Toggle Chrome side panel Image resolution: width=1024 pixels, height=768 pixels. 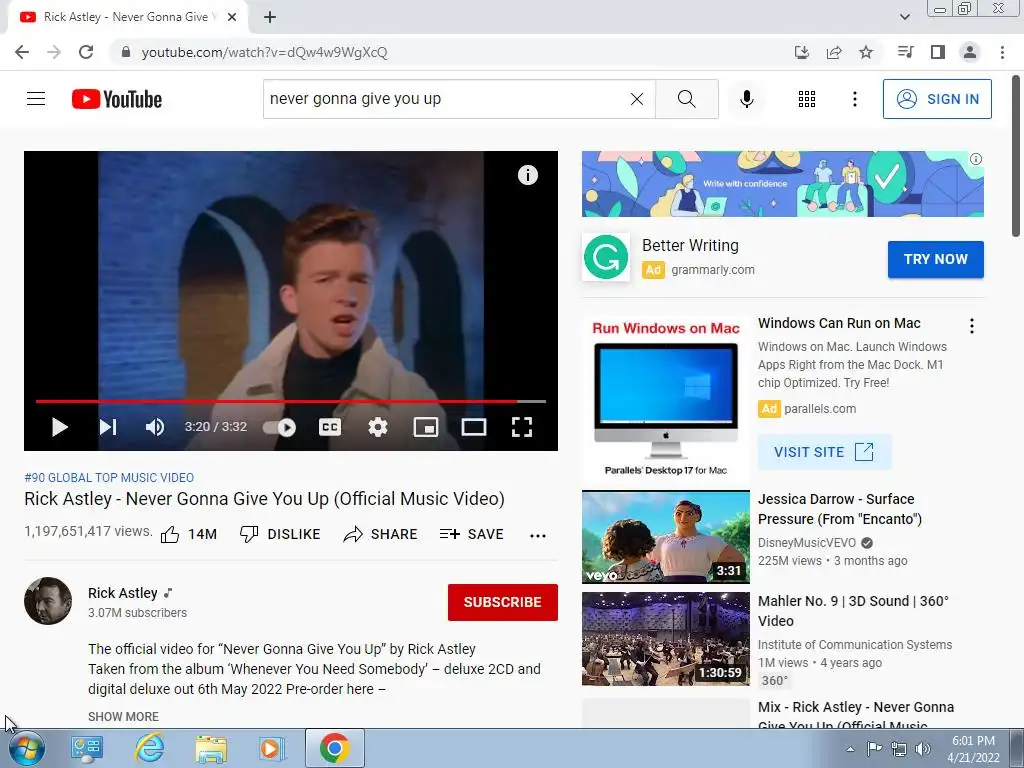point(938,52)
